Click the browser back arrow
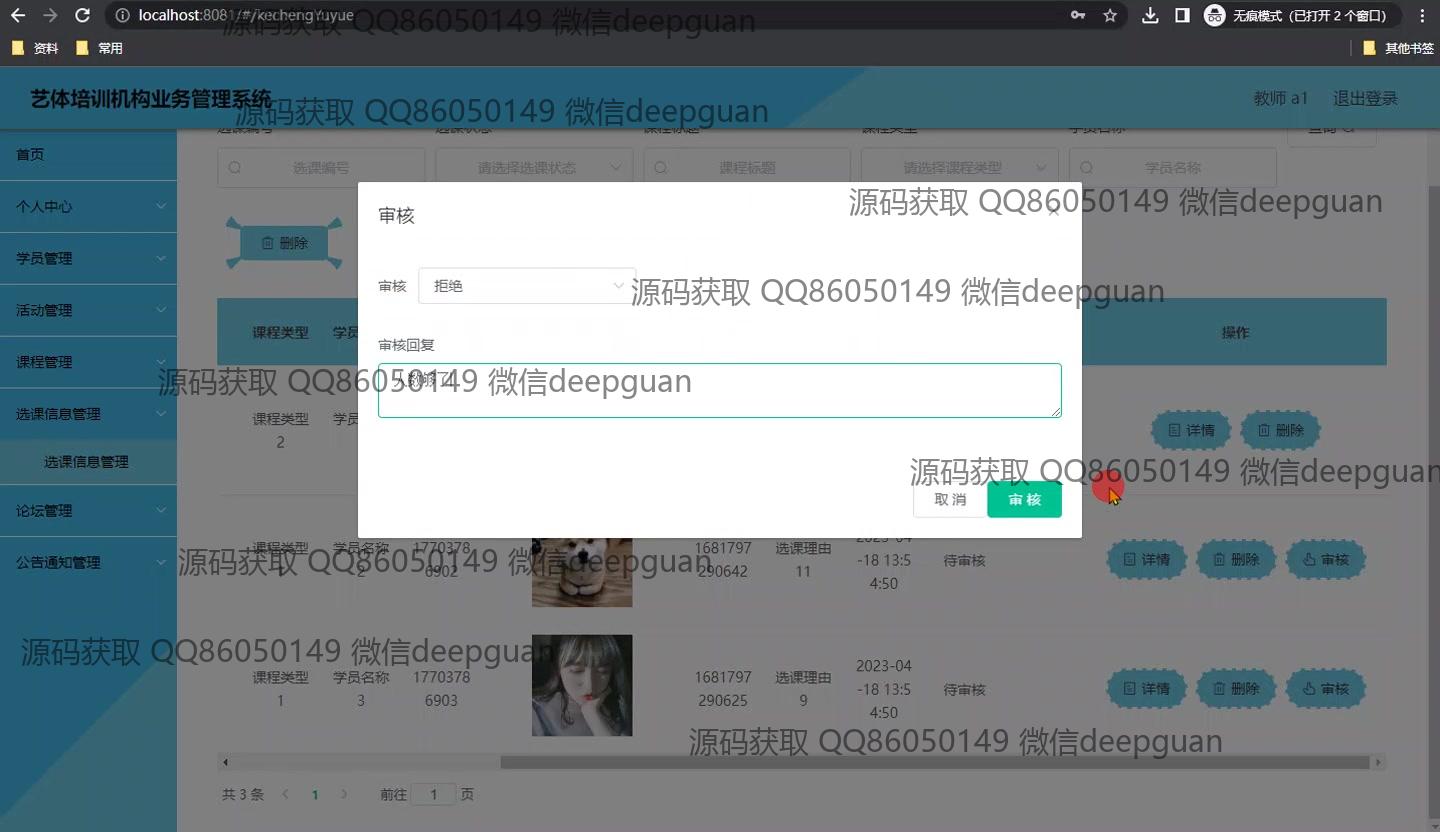 point(18,16)
